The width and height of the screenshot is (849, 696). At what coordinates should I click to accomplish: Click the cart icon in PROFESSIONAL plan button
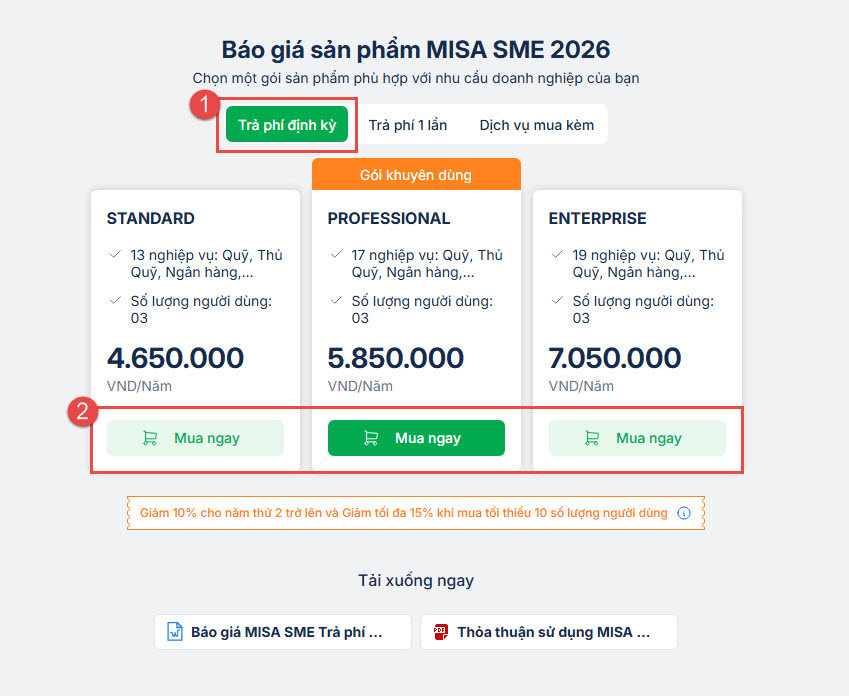point(371,438)
